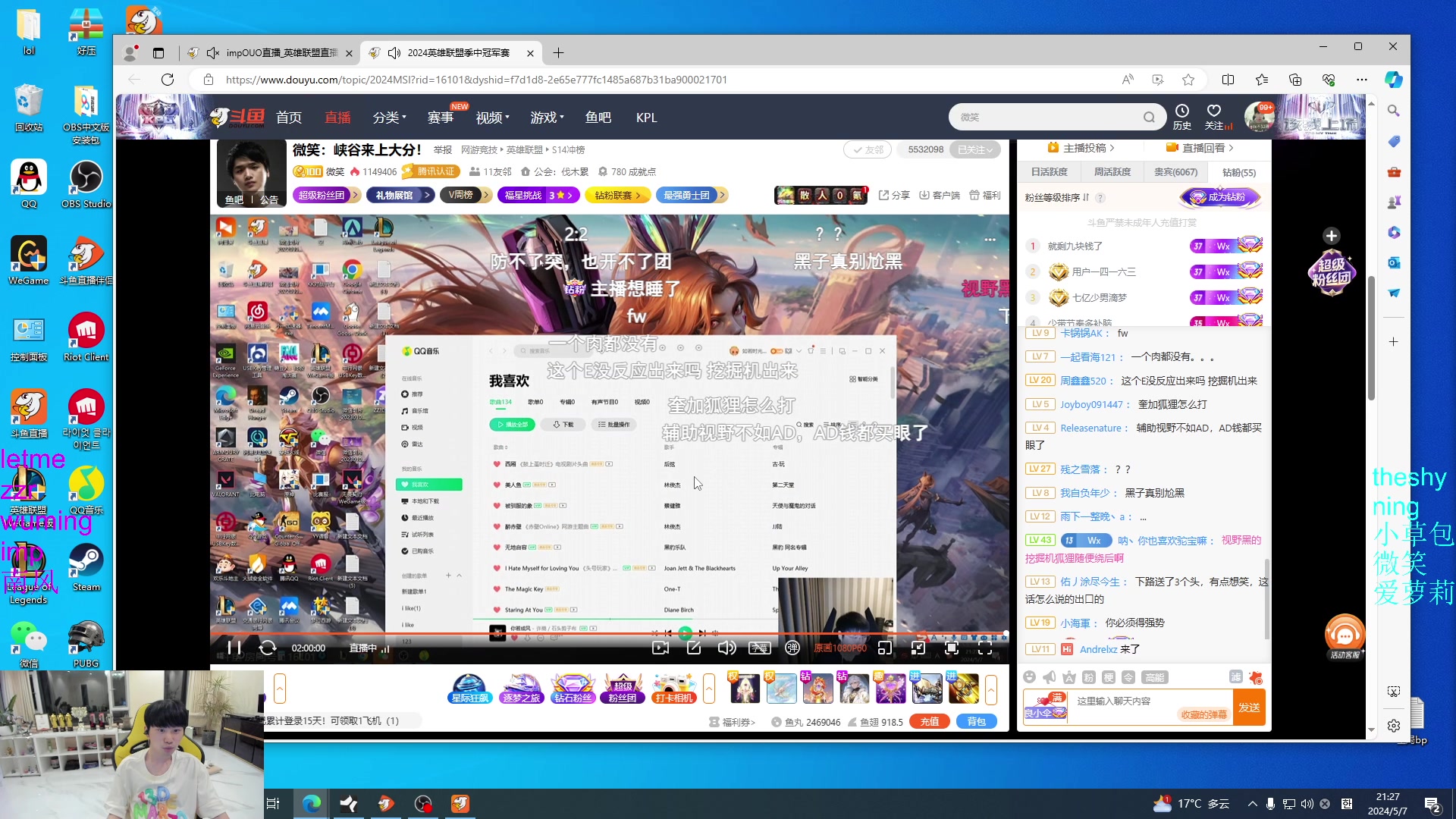Open the 福利 gift link
The height and width of the screenshot is (819, 1456).
[985, 196]
